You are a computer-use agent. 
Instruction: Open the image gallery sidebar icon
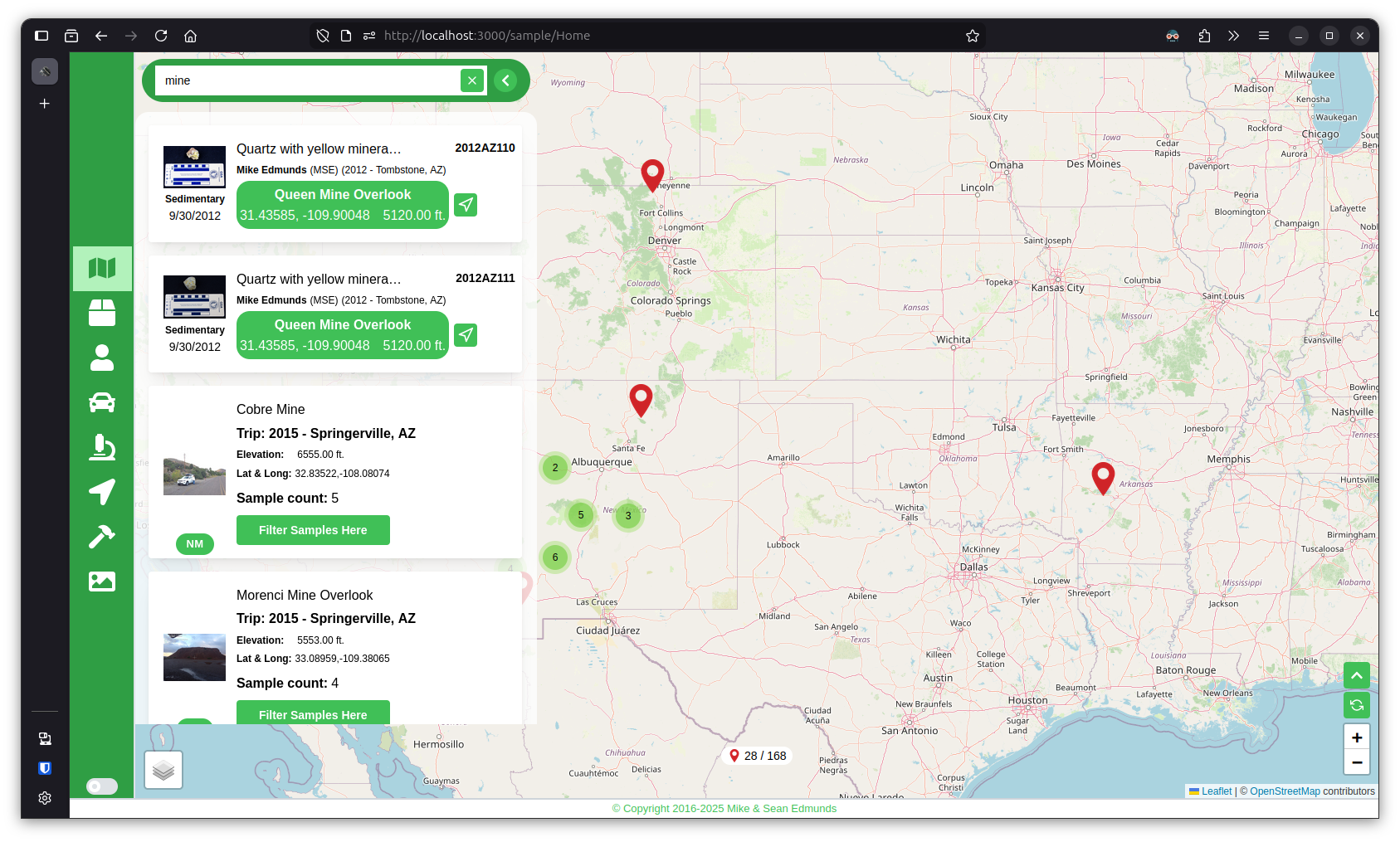click(x=102, y=582)
